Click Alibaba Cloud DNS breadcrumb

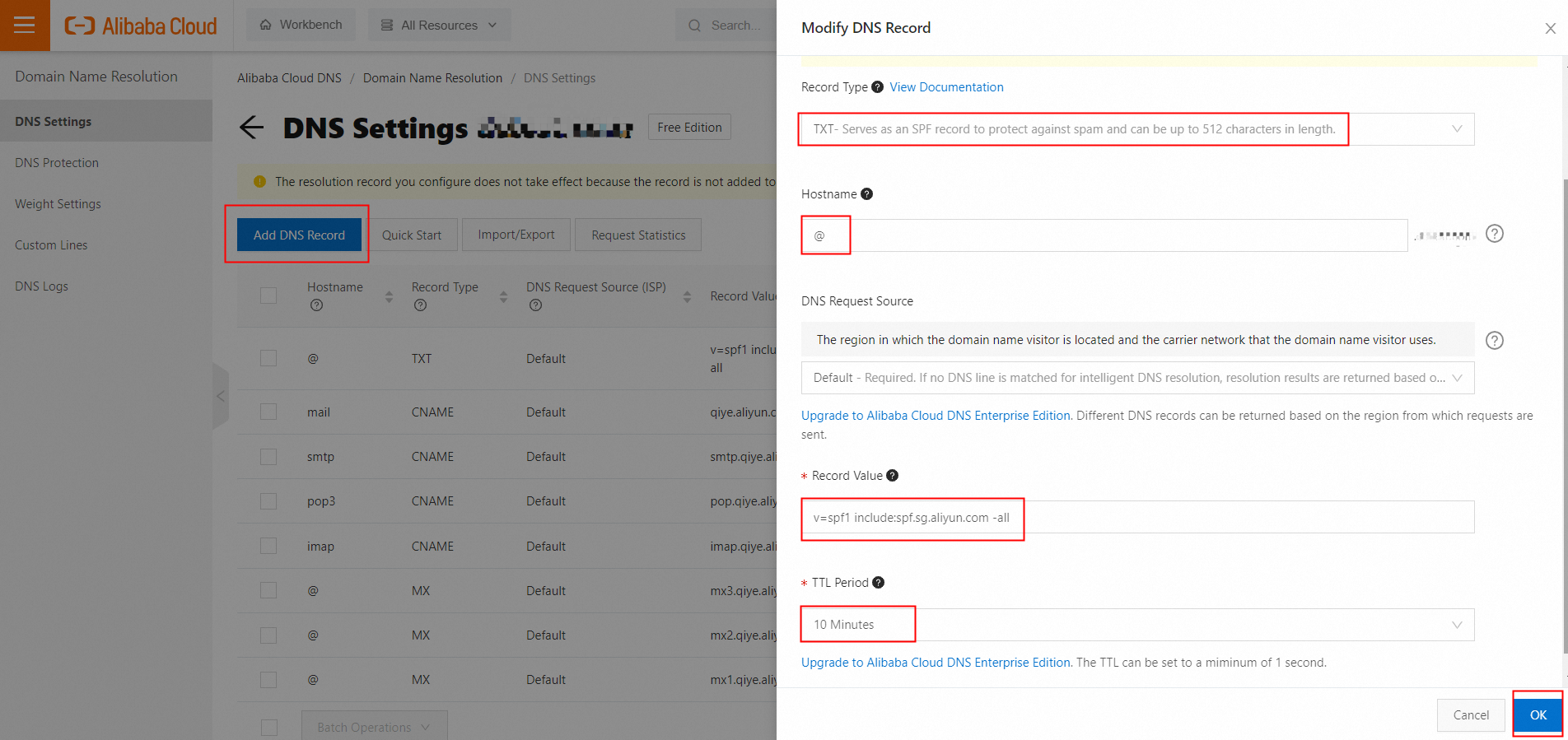tap(289, 78)
